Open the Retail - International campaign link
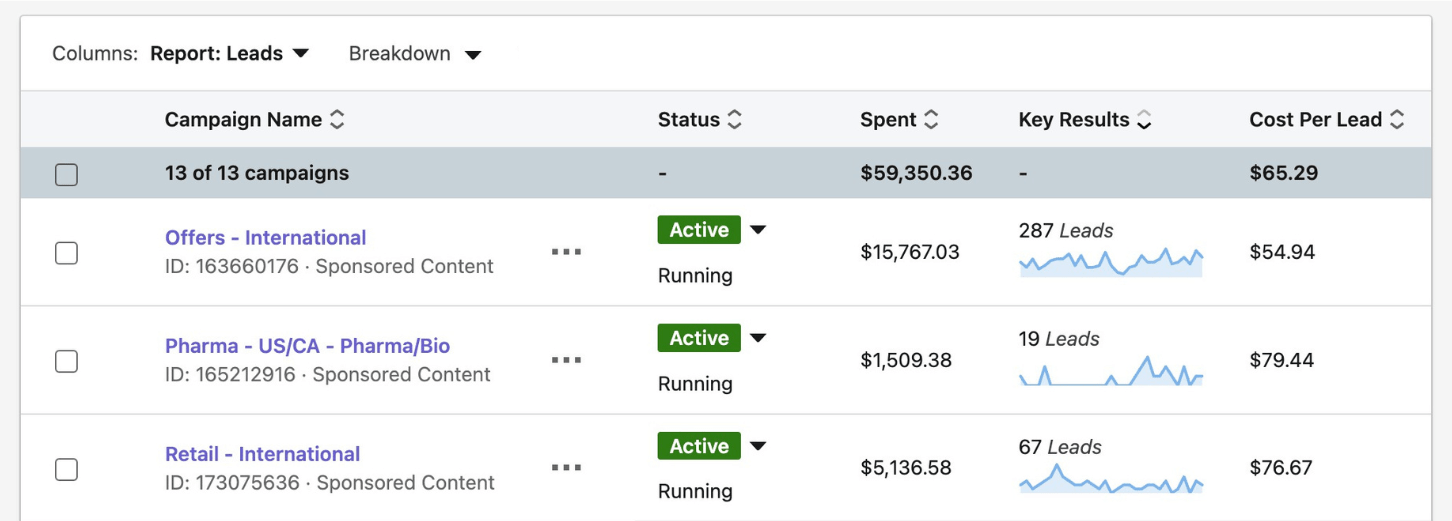1452x521 pixels. 262,454
